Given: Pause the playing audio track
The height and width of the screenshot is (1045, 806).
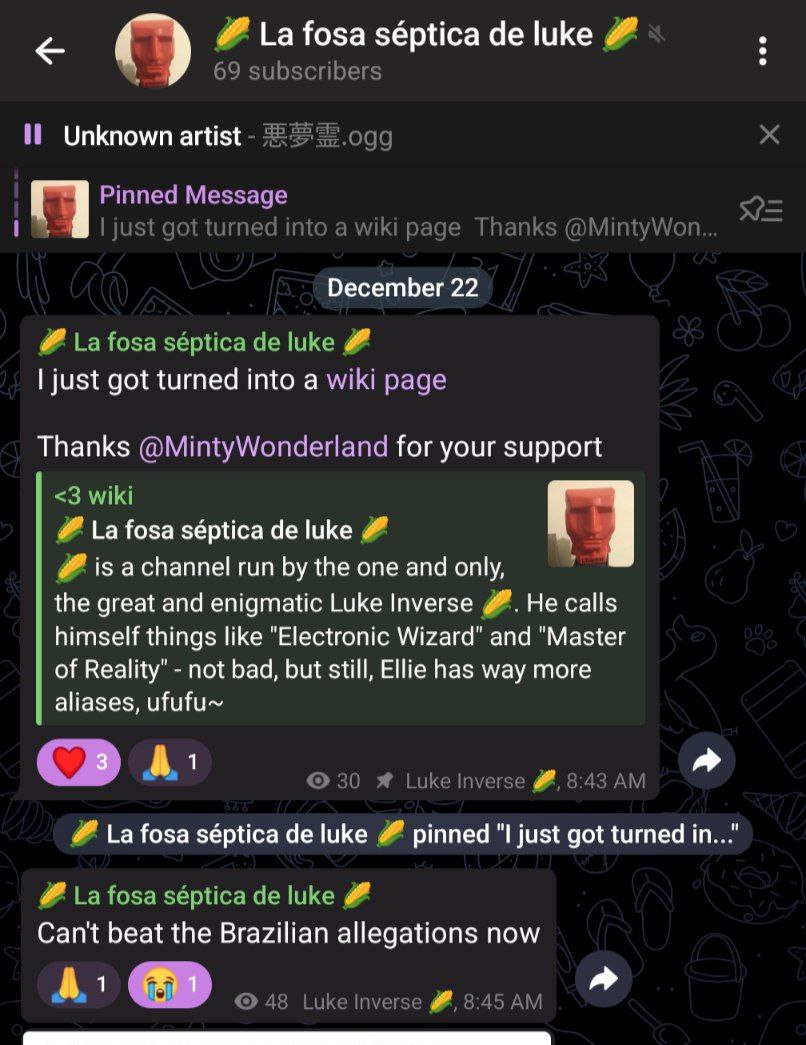Looking at the screenshot, I should tap(33, 135).
